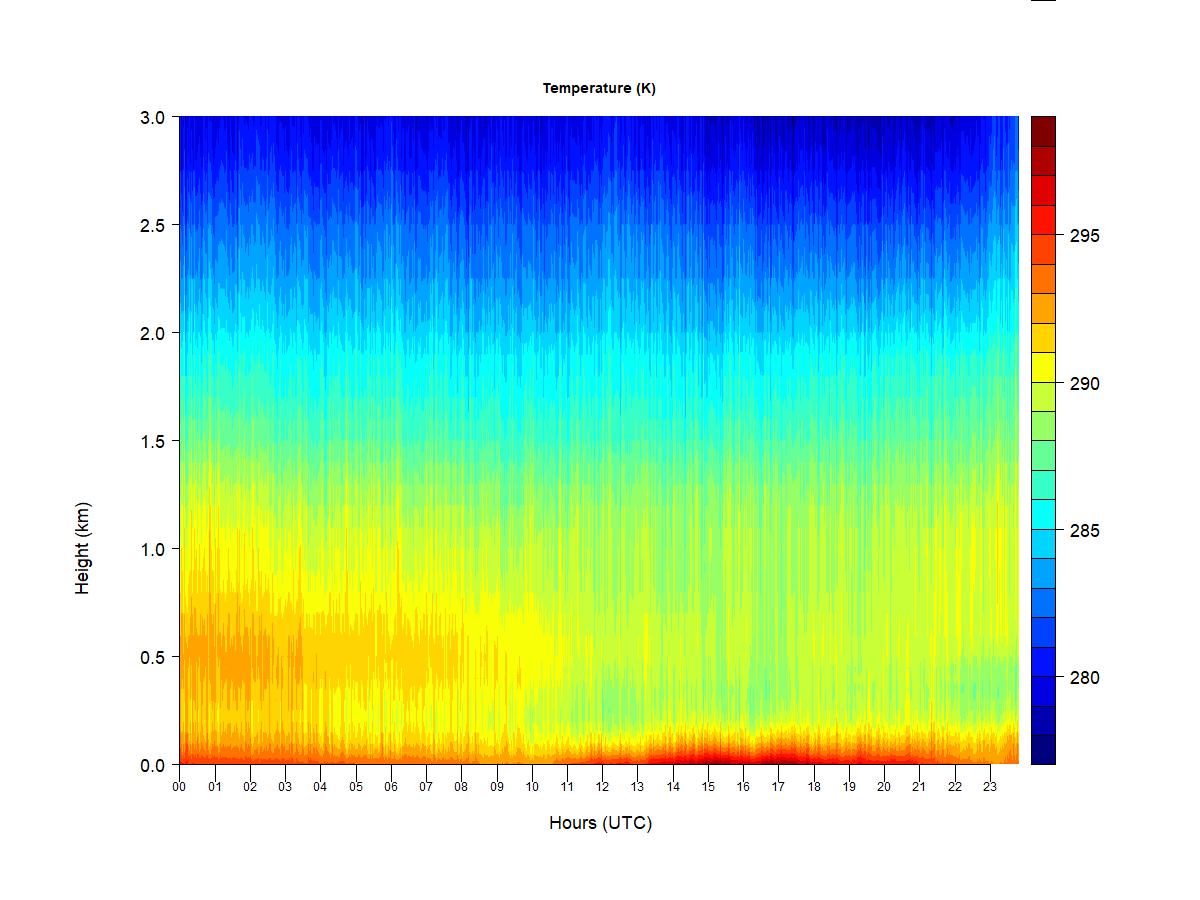
Task: Click the hour 05 tick label
Action: point(355,787)
